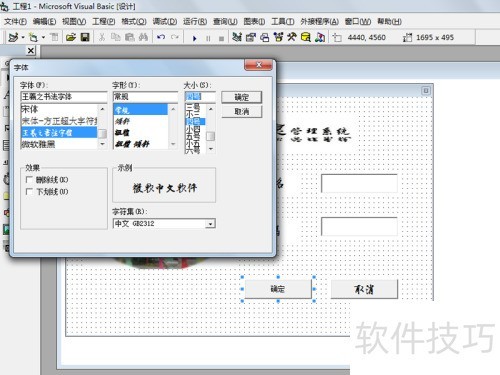Screen dimensions: 500x375
Task: Open the Form Layout Window icon
Action: 265,37
